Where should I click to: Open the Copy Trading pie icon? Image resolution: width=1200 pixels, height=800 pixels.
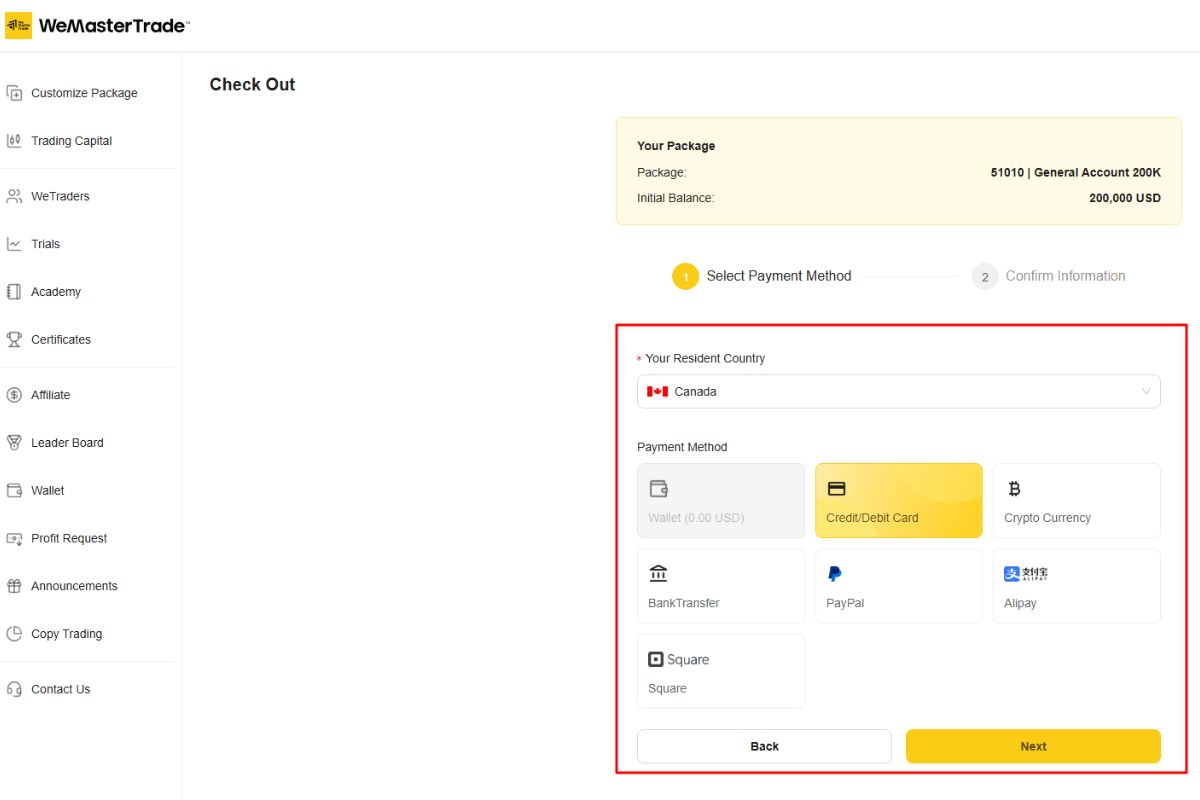[14, 634]
